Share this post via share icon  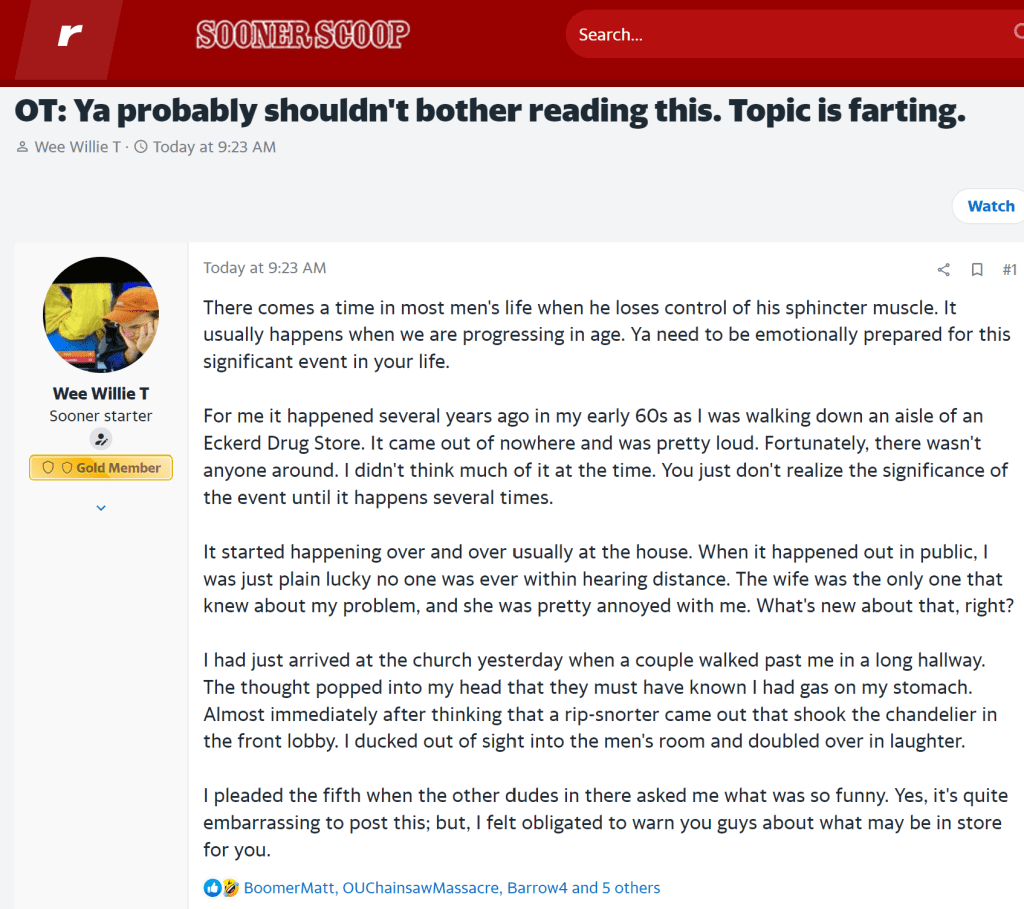[943, 269]
